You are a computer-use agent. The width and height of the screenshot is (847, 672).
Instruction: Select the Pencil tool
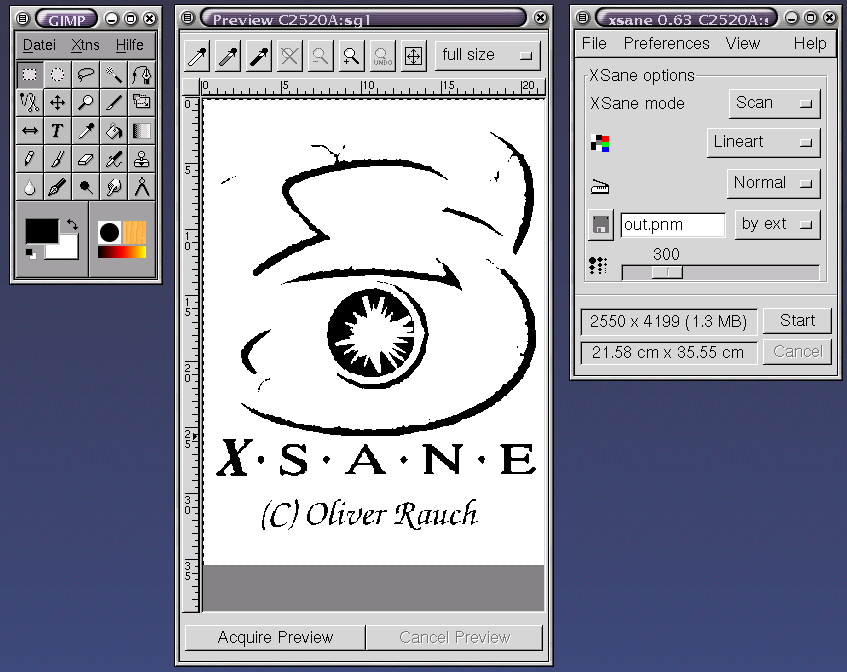[30, 159]
